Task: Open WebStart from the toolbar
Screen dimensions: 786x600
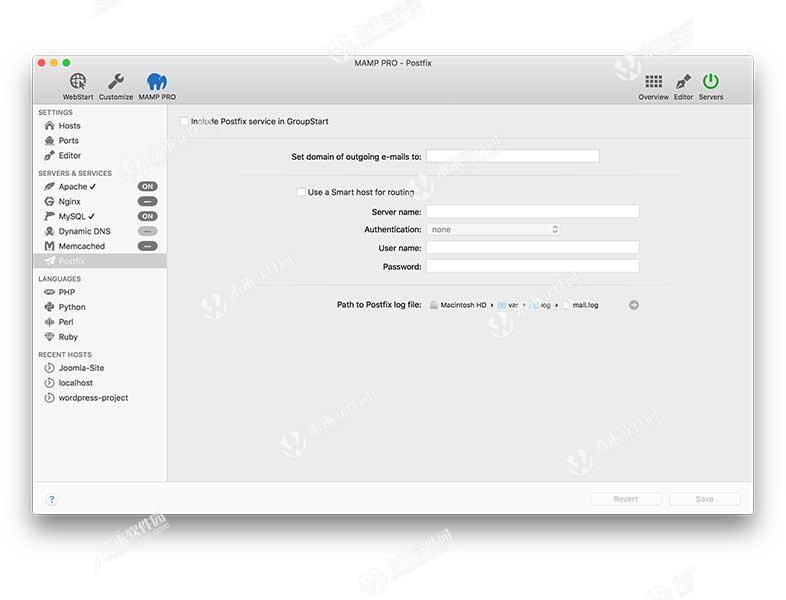Action: click(78, 86)
